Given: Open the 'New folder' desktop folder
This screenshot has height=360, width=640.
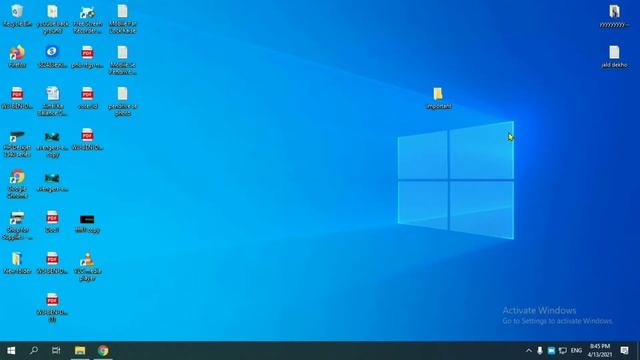Looking at the screenshot, I should 17,262.
